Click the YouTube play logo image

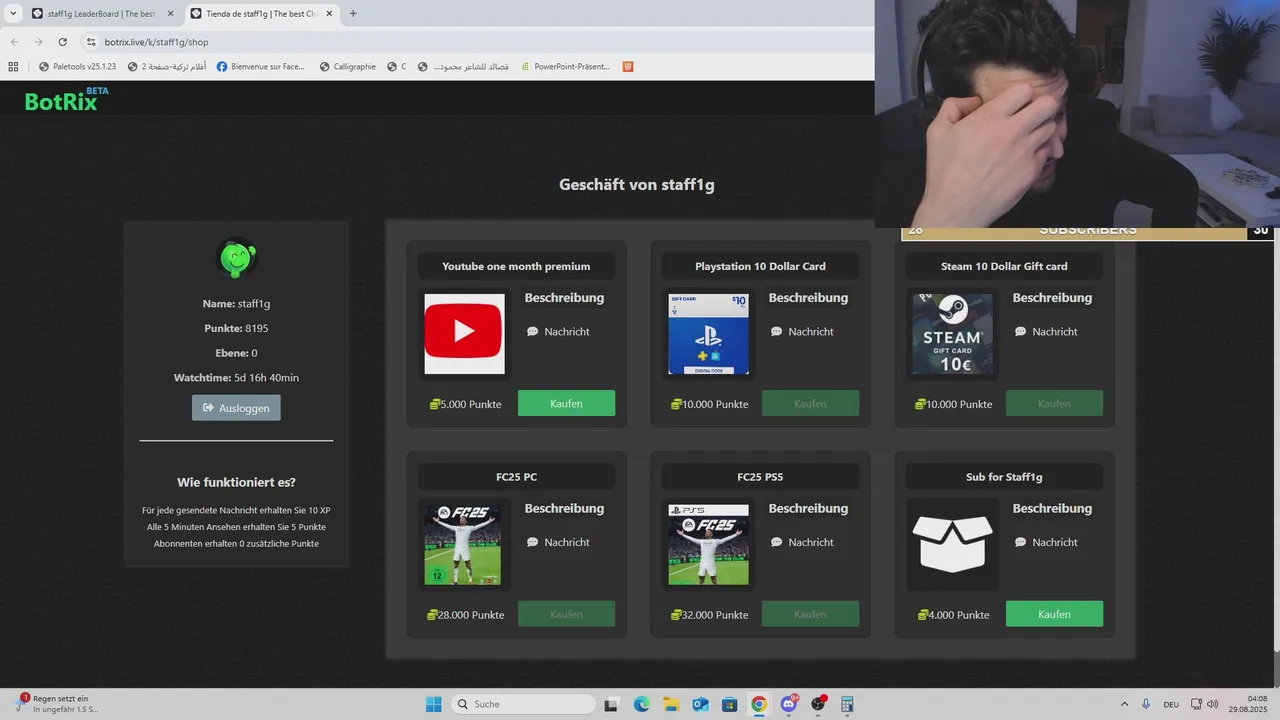464,333
